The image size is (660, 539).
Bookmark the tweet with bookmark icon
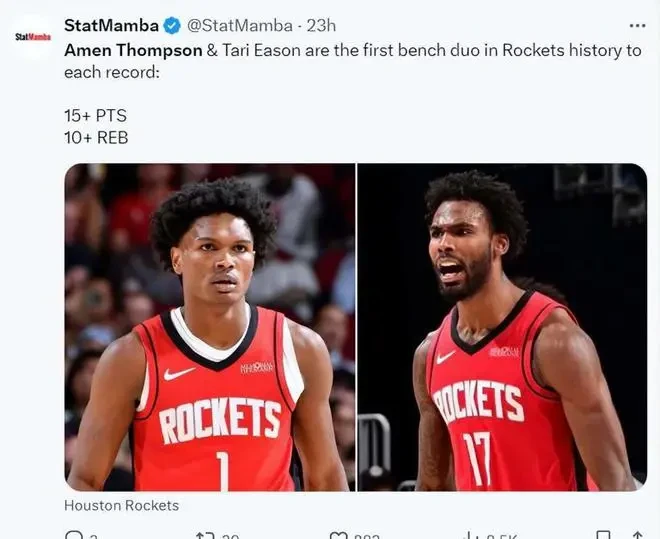click(603, 535)
